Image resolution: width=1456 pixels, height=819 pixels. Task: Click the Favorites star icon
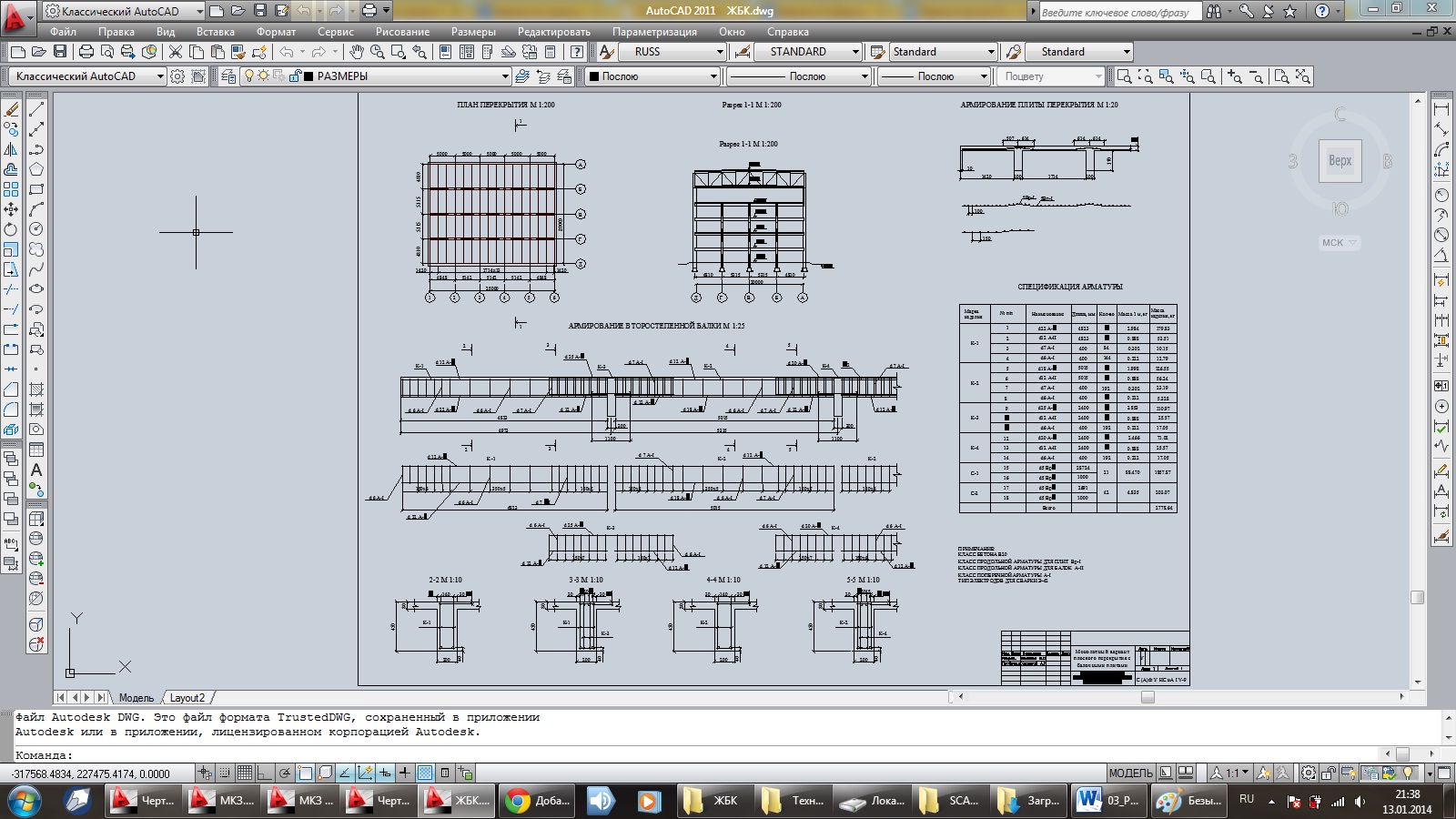tap(1289, 11)
